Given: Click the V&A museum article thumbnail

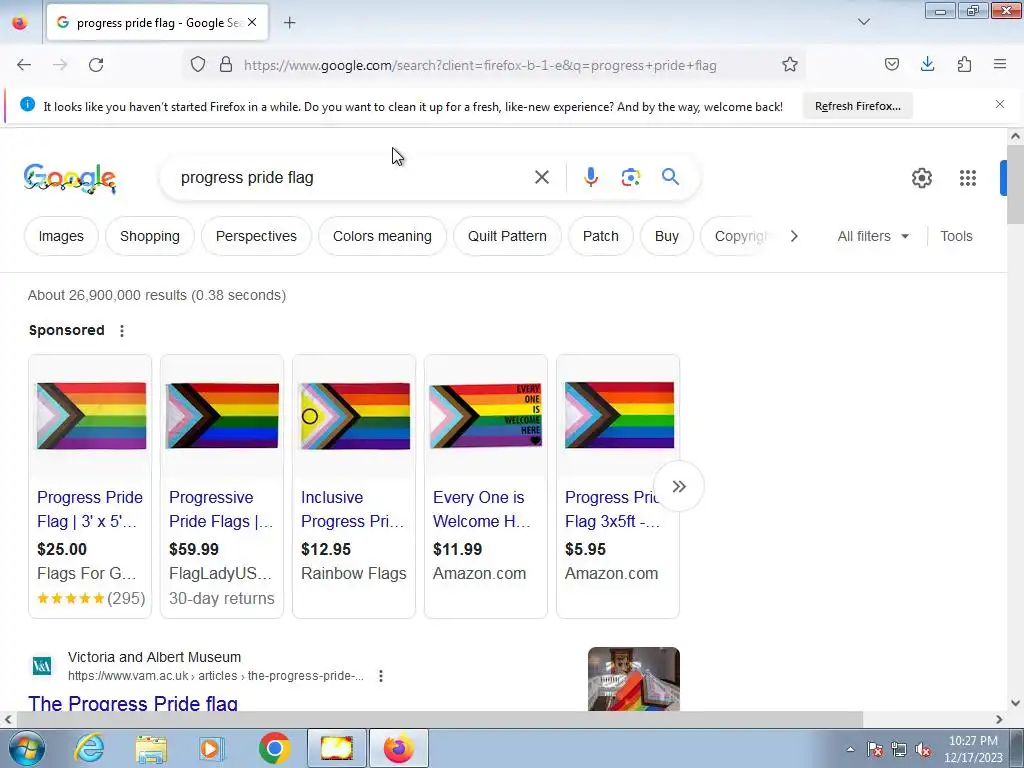Looking at the screenshot, I should pos(633,679).
